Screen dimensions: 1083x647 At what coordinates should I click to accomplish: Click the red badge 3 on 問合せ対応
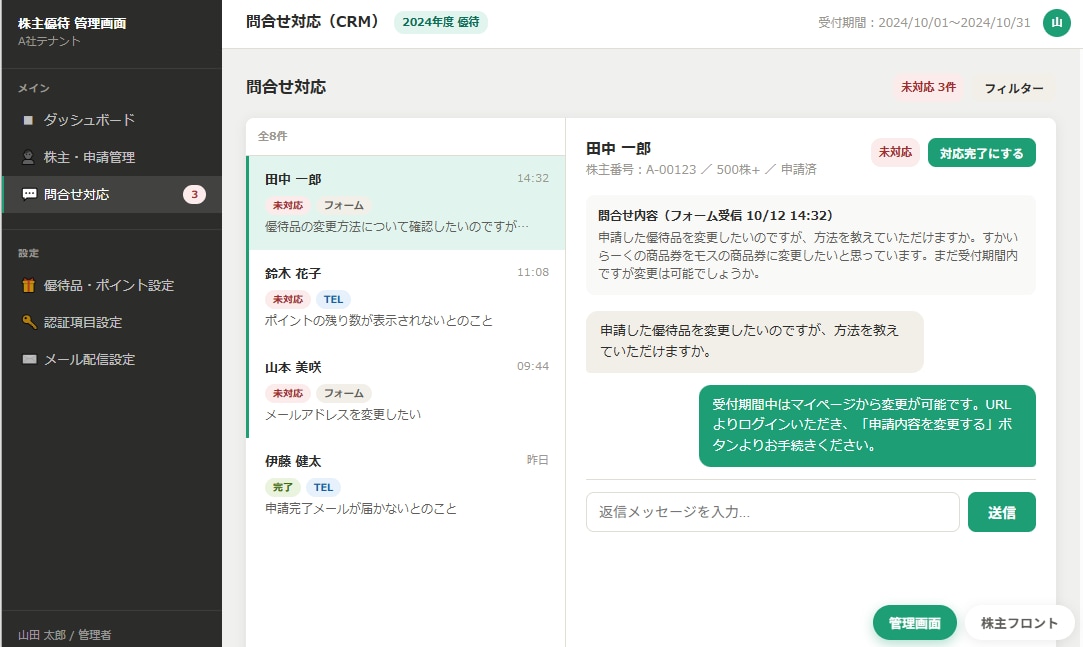tap(194, 195)
